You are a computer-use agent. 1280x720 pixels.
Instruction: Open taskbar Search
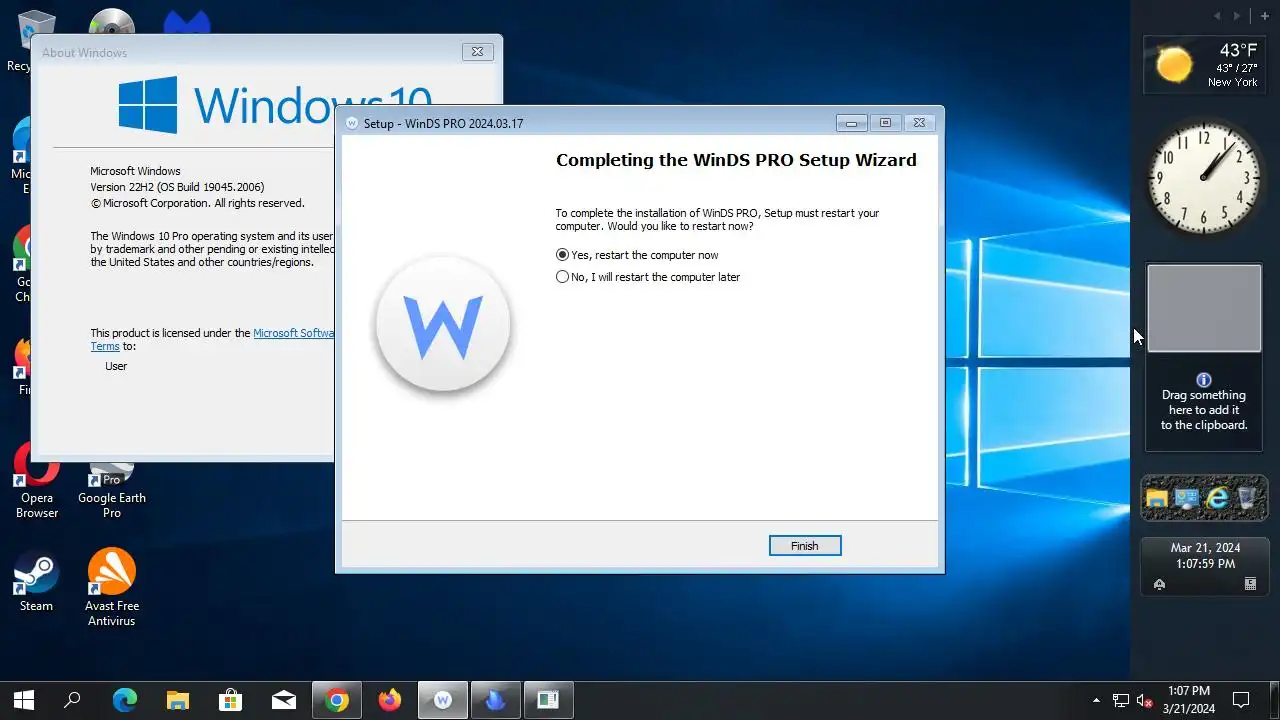(x=72, y=700)
